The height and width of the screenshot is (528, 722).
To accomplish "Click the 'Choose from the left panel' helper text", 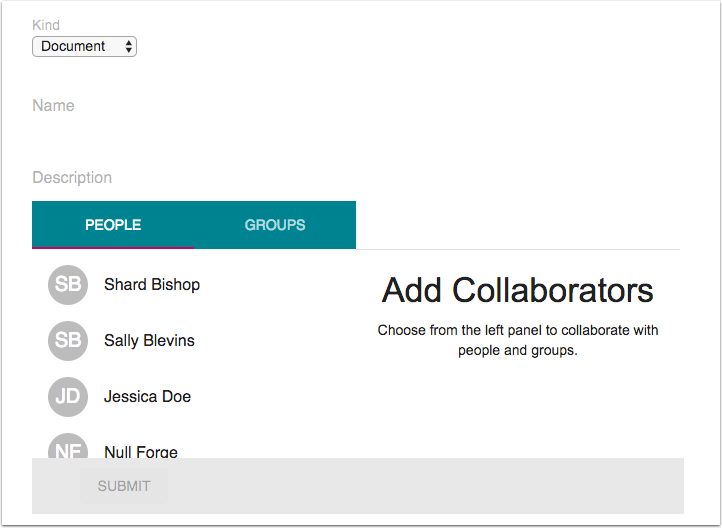I will (518, 340).
